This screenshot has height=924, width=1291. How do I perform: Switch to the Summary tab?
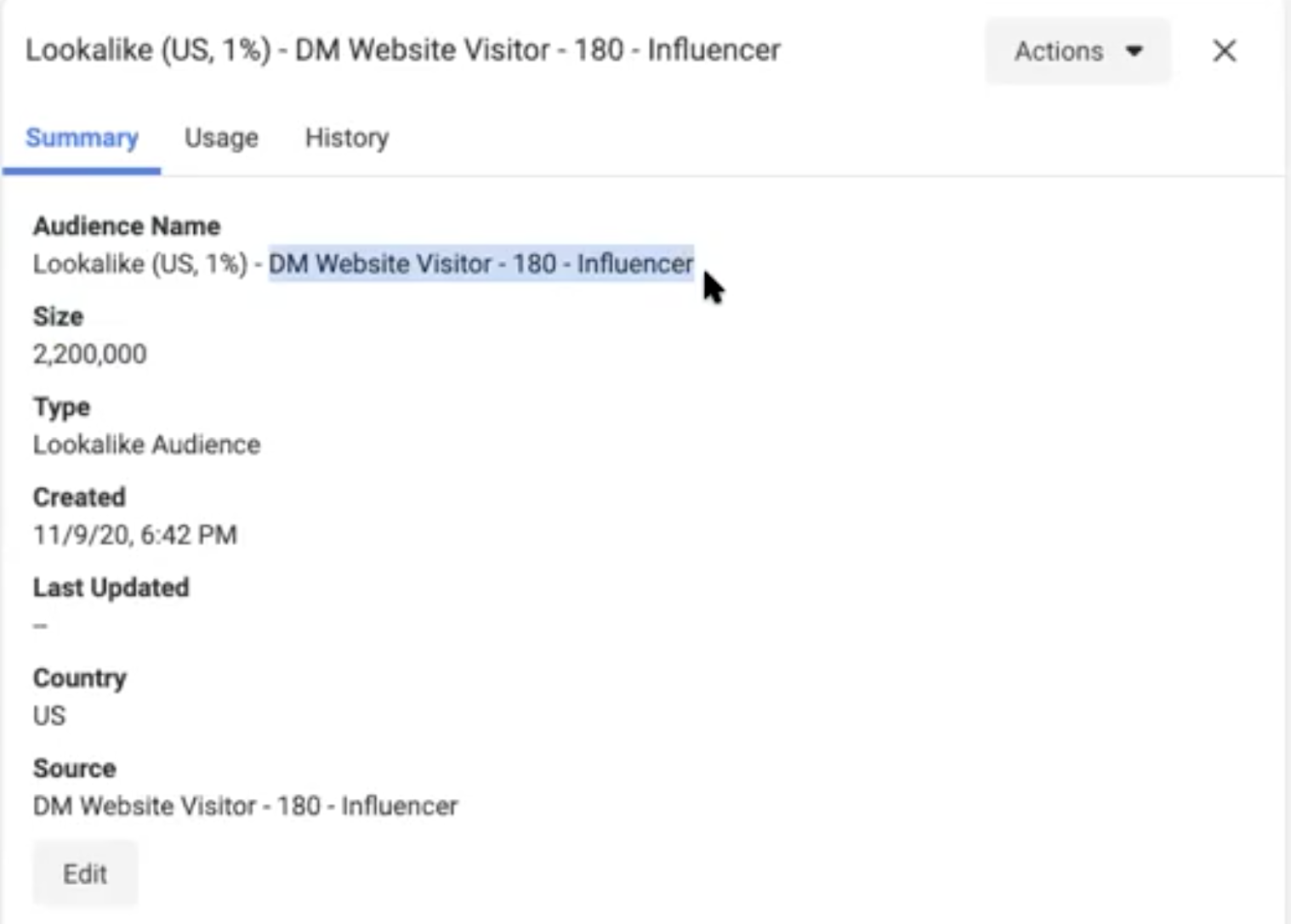pyautogui.click(x=82, y=138)
